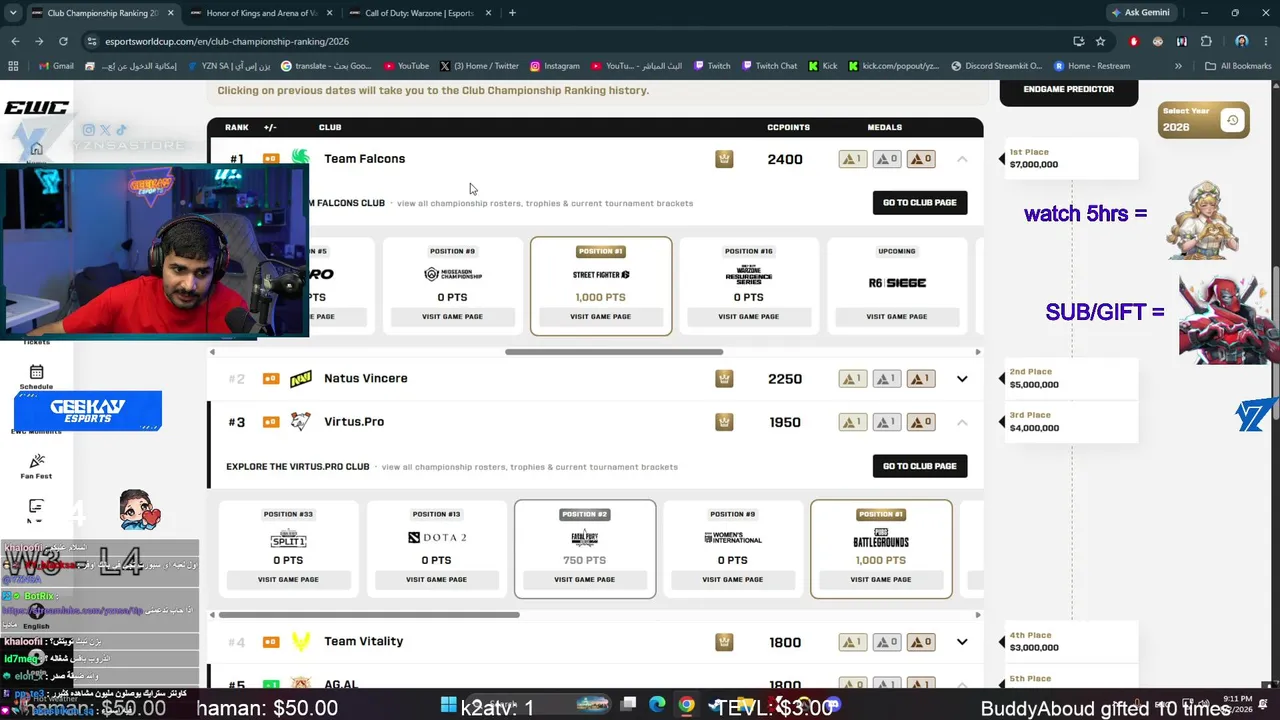Click Team Falcons gold crown icon
1280x720 pixels.
tap(724, 159)
